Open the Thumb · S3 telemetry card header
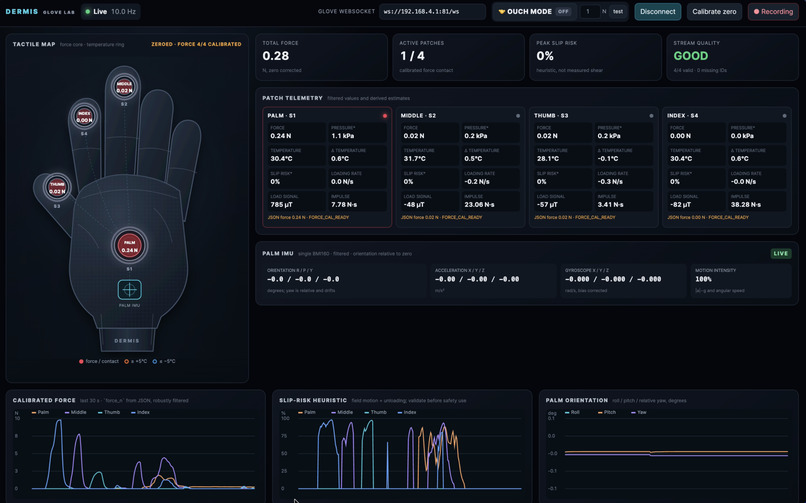The image size is (806, 503). pyautogui.click(x=551, y=116)
